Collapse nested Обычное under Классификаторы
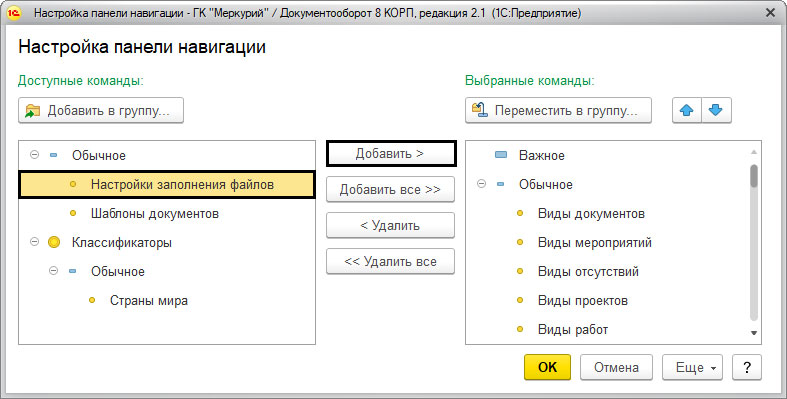The image size is (787, 399). (53, 271)
